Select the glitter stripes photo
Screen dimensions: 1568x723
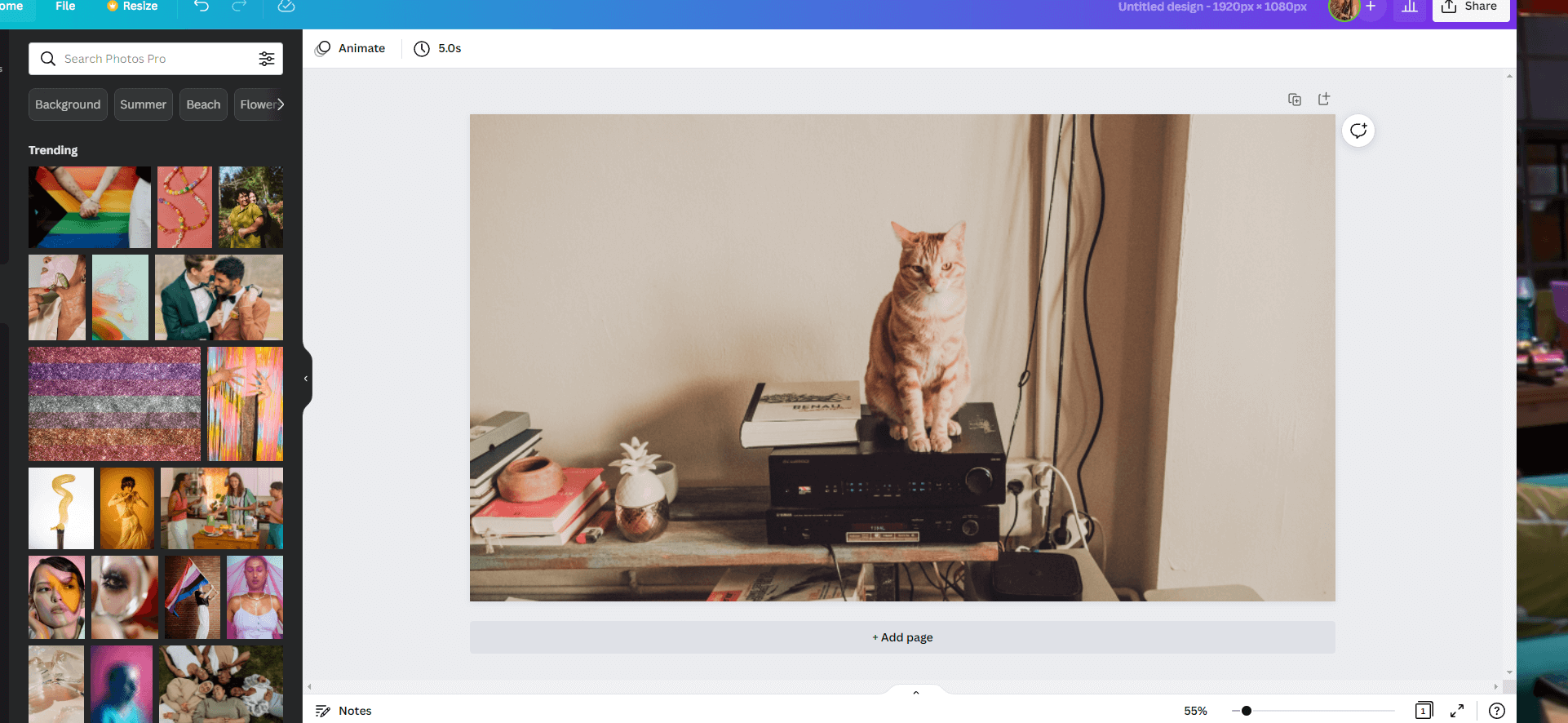pos(114,404)
